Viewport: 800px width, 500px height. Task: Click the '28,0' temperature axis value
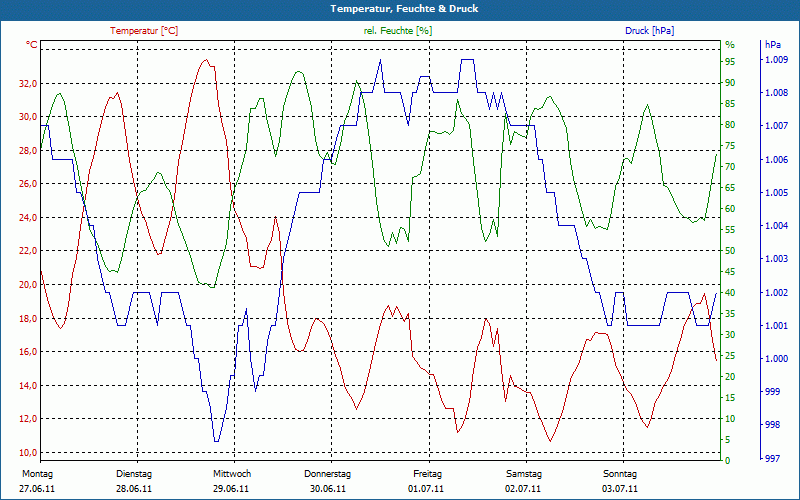point(28,150)
